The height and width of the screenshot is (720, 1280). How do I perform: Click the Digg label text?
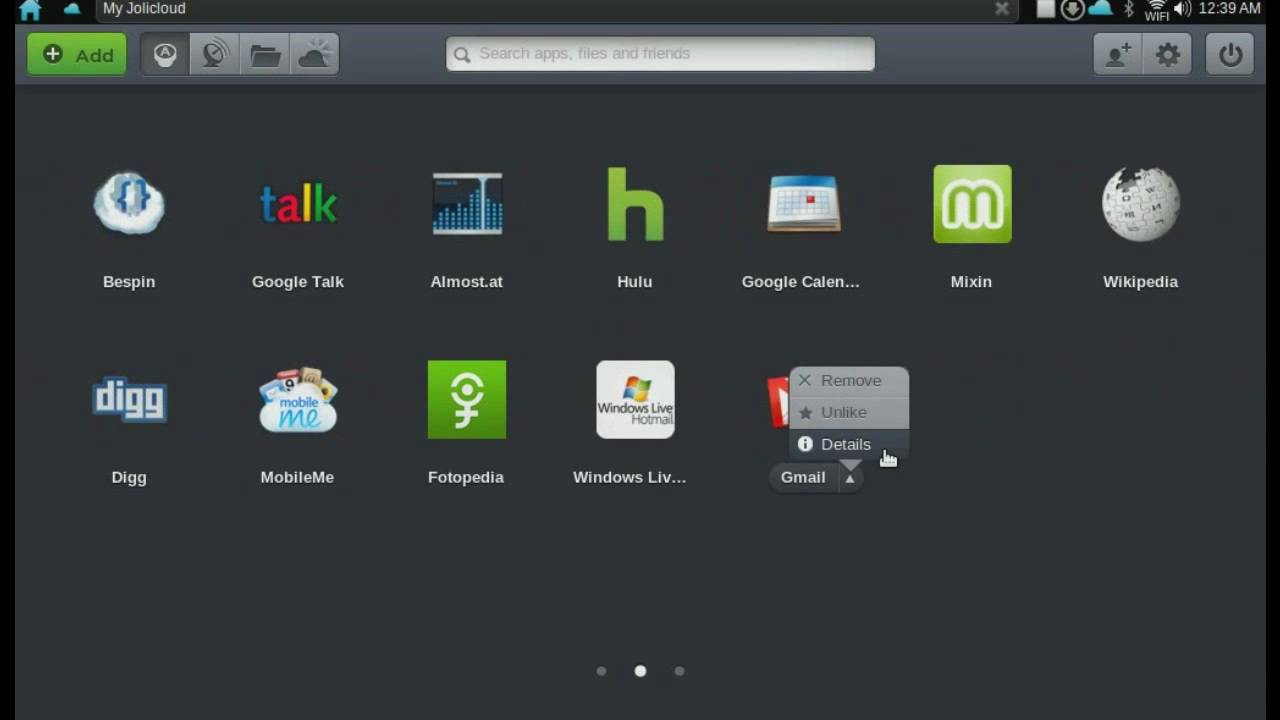(129, 478)
